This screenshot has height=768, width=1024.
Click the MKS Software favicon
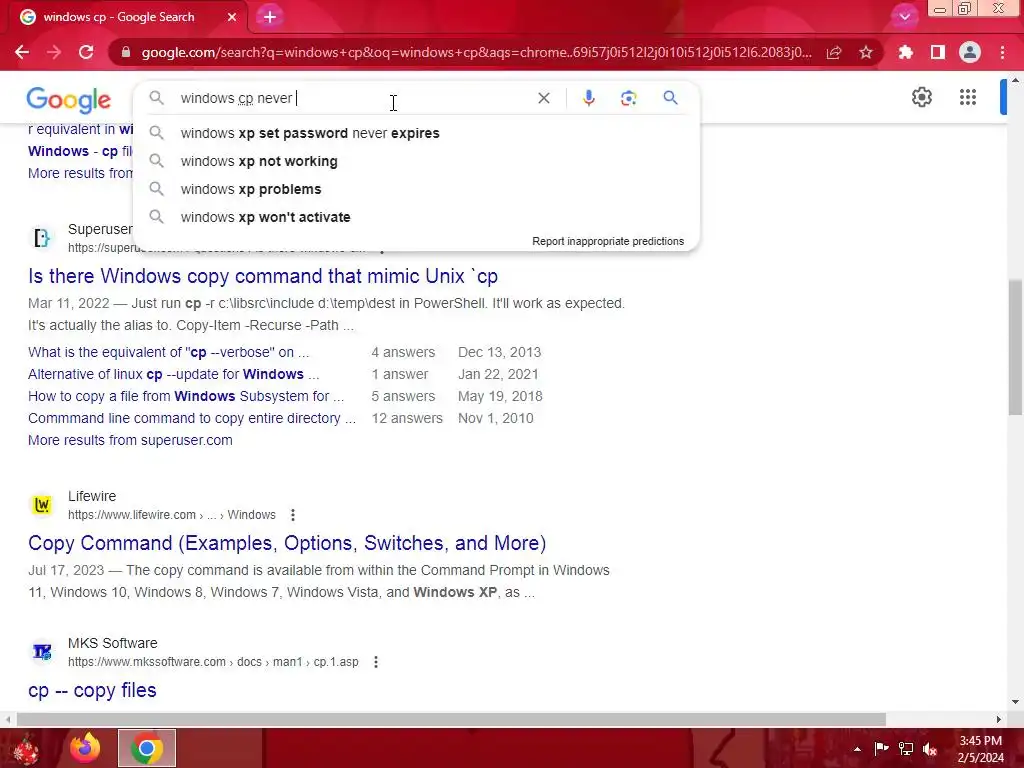(x=42, y=652)
